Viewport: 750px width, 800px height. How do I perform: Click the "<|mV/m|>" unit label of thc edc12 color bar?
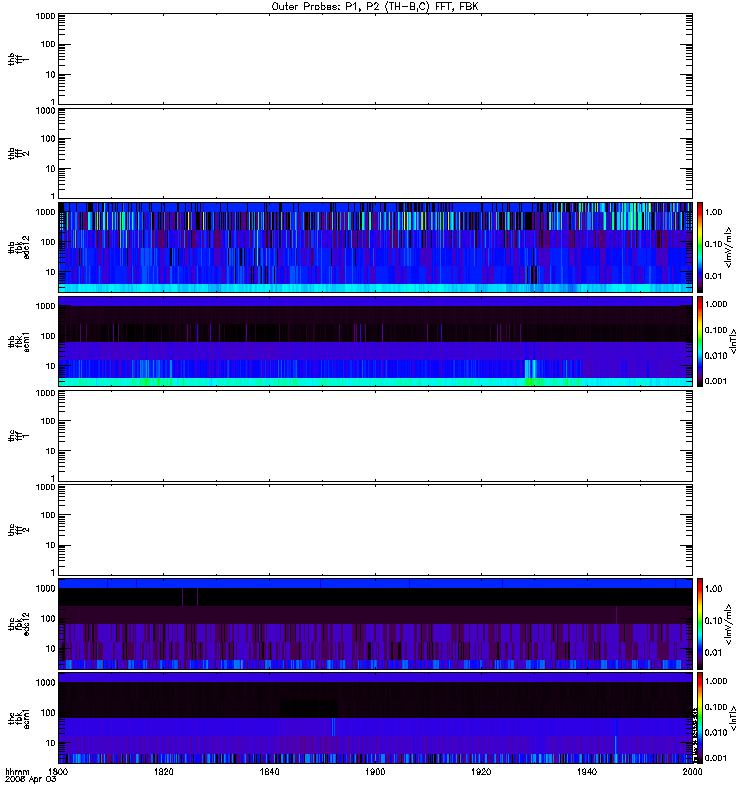coord(729,623)
